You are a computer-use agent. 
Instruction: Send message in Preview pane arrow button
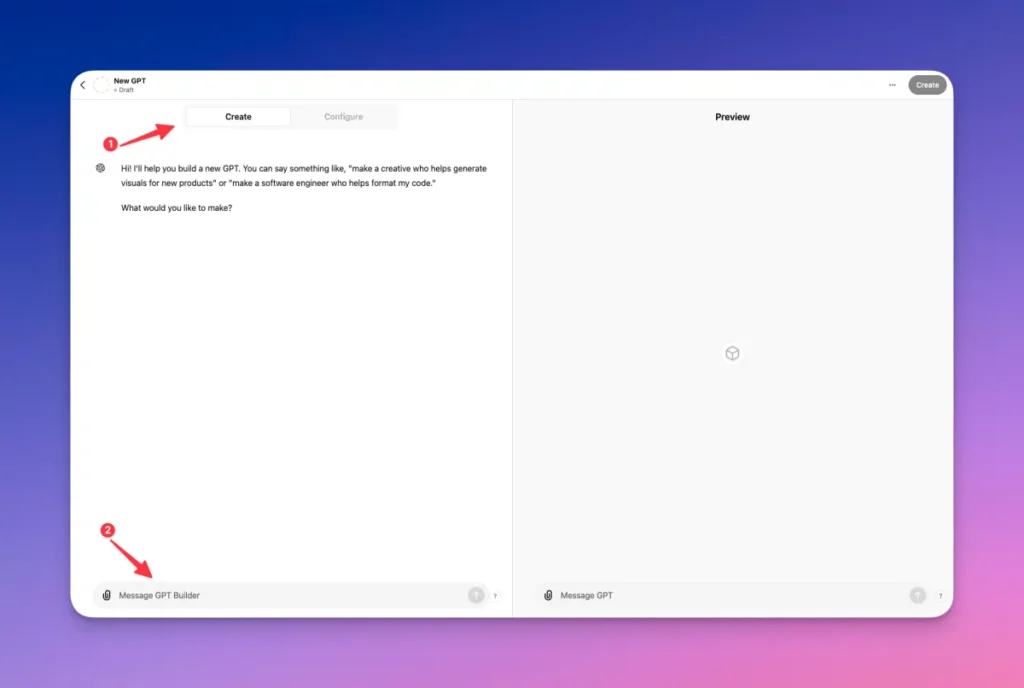pyautogui.click(x=918, y=595)
